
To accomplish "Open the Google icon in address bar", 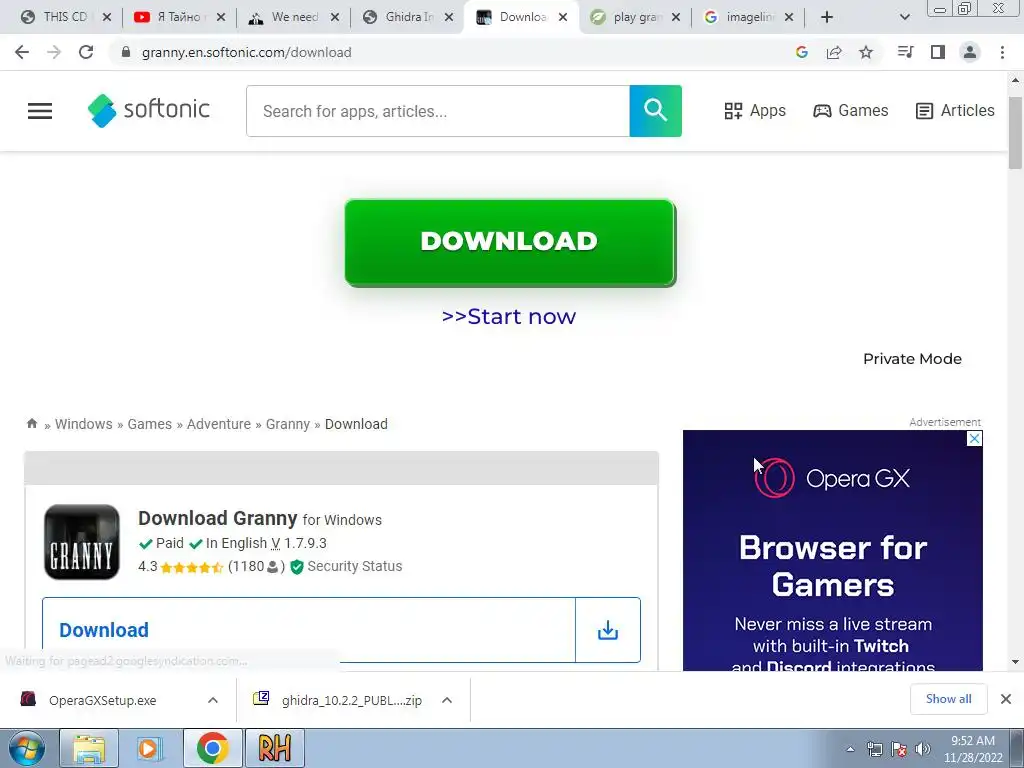I will pos(802,52).
